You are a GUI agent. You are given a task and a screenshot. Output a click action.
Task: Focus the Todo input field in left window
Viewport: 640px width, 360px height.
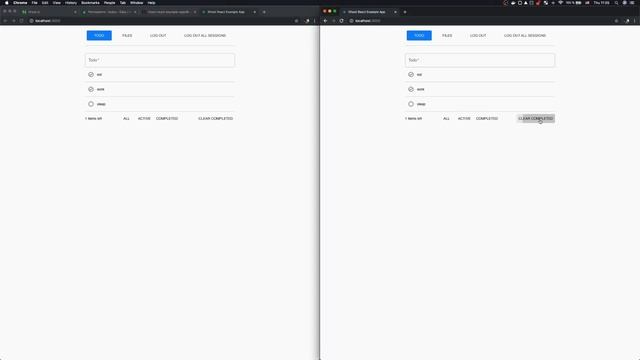[x=160, y=60]
